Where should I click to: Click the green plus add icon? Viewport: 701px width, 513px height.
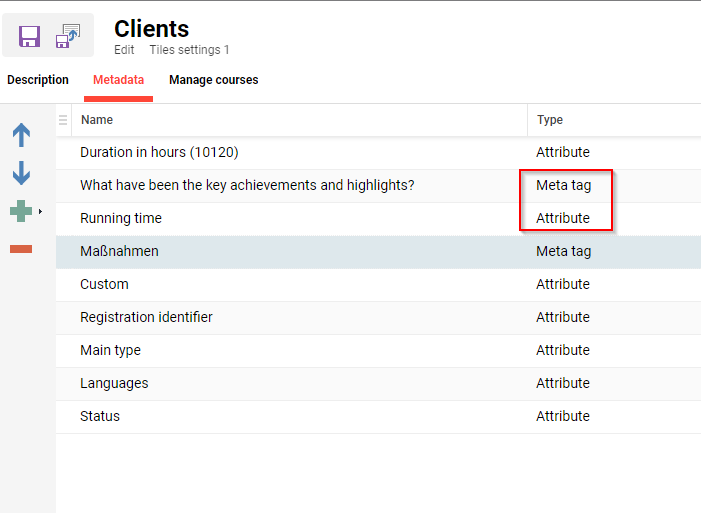21,211
